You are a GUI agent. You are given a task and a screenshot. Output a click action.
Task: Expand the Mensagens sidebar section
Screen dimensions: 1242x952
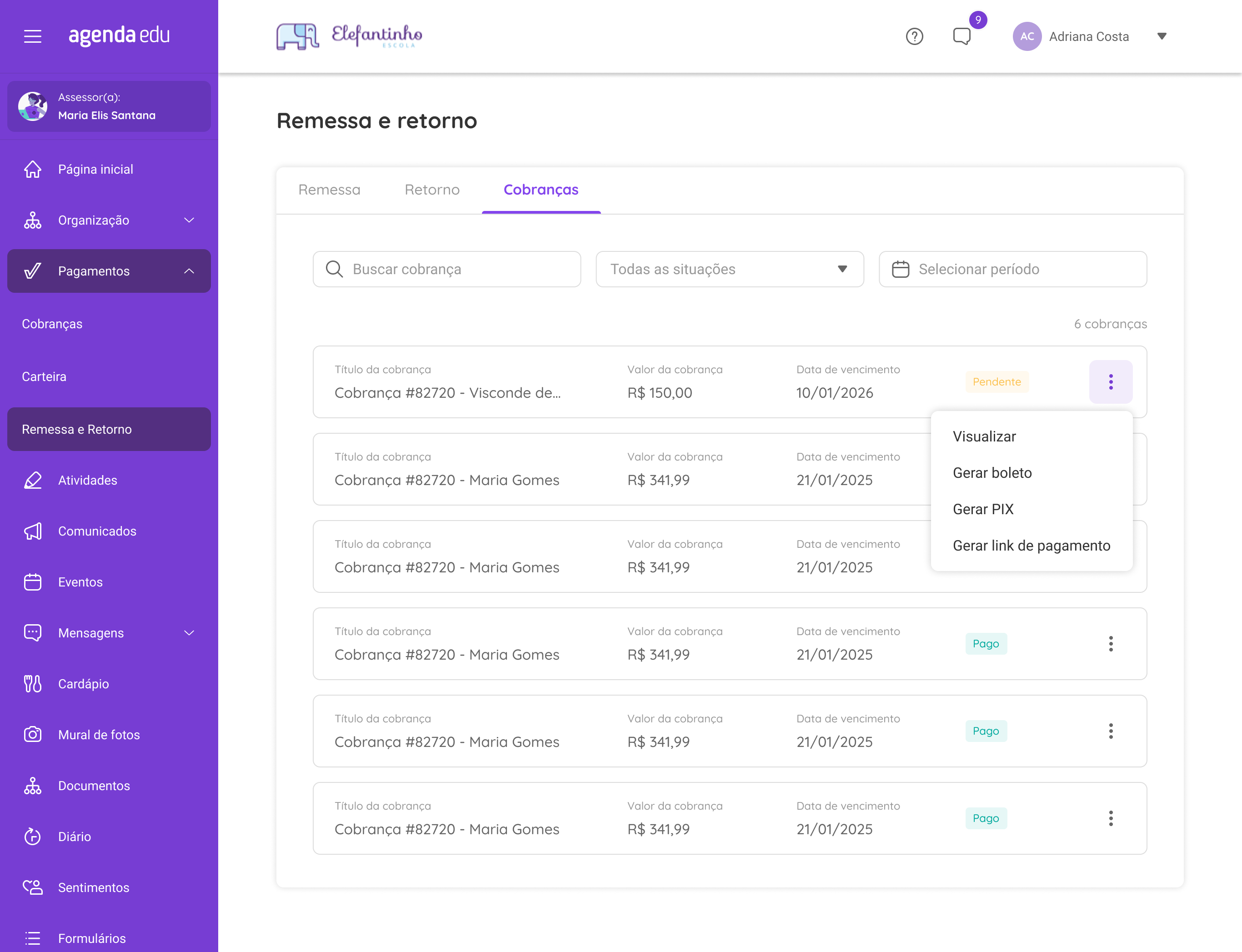(189, 632)
